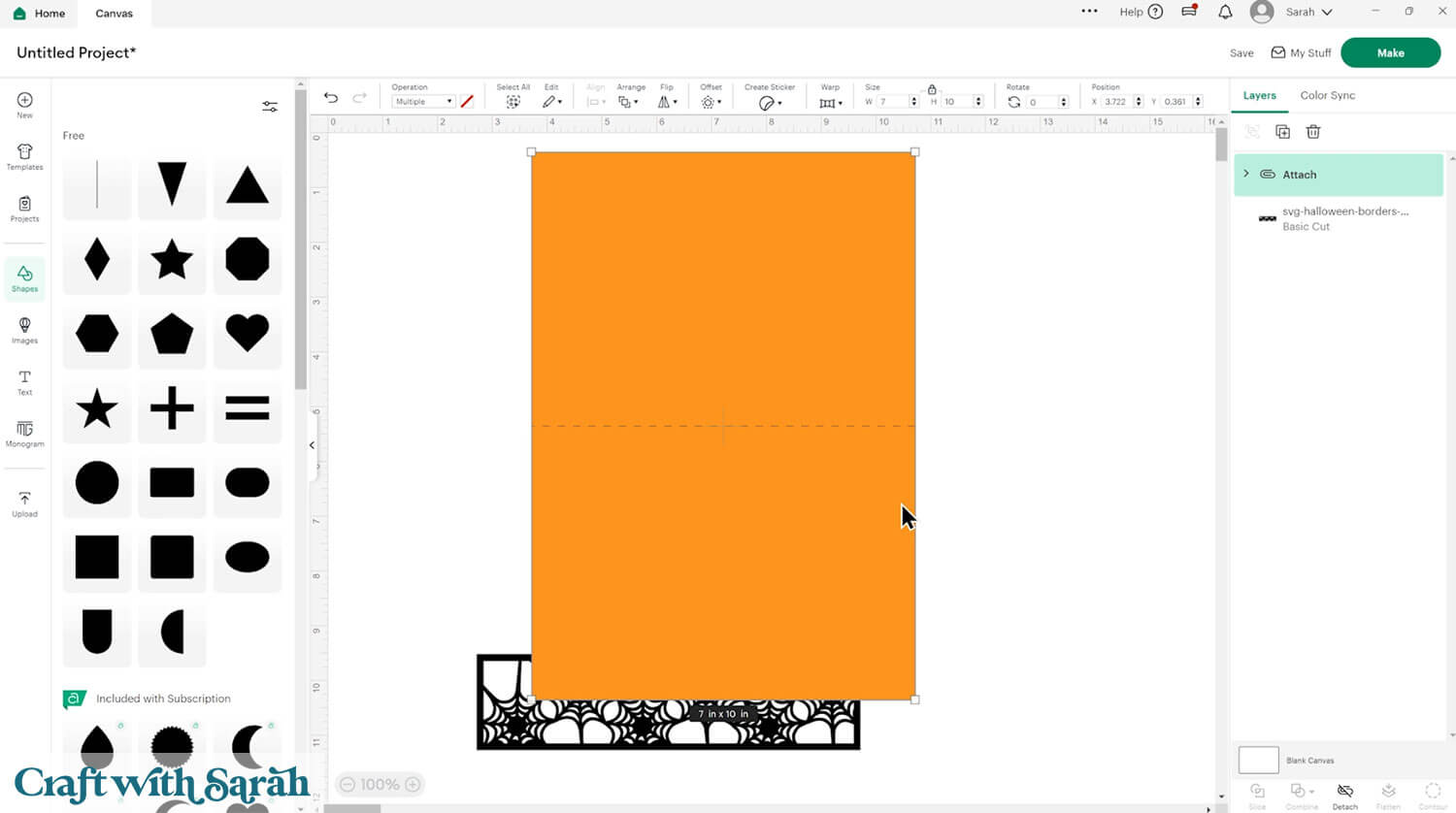Switch to the Color Sync tab
Viewport: 1456px width, 813px height.
pos(1327,95)
